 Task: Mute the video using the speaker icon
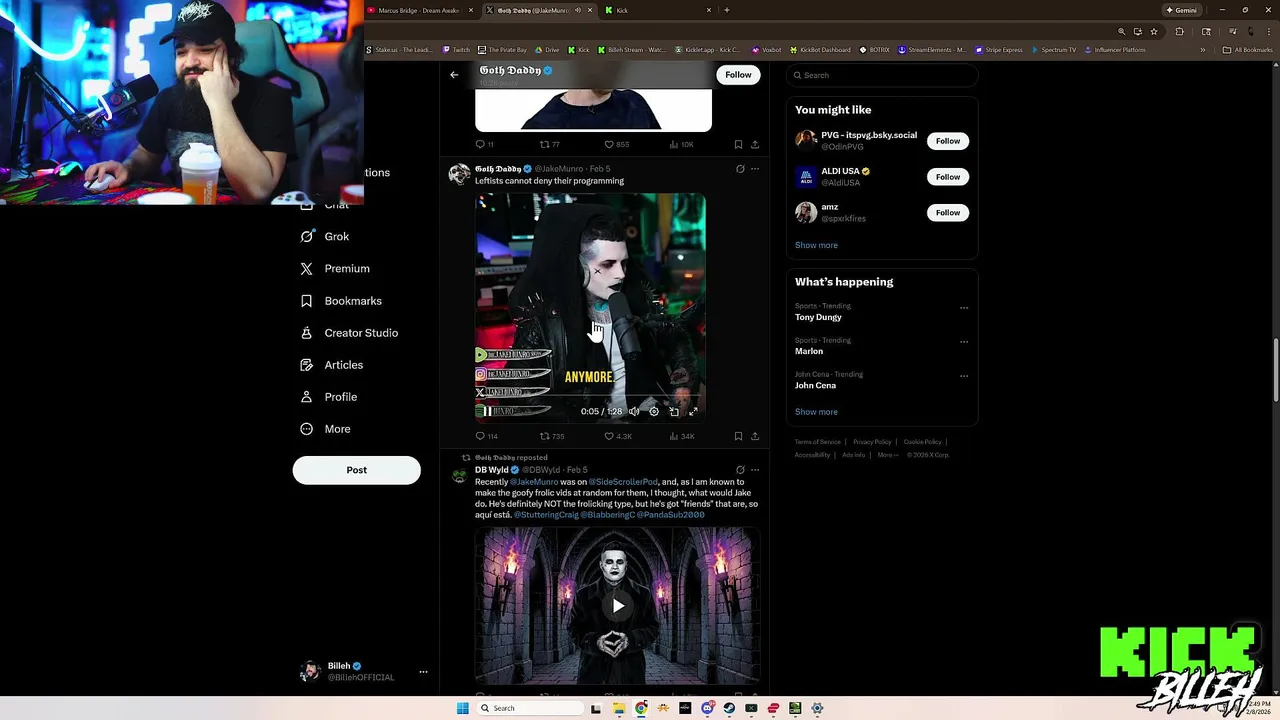click(634, 411)
